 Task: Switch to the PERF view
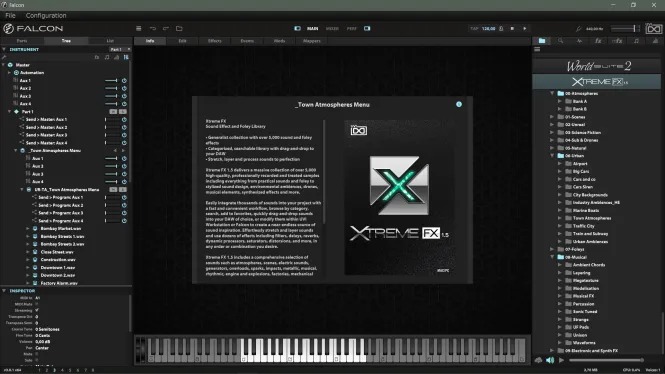[x=352, y=28]
